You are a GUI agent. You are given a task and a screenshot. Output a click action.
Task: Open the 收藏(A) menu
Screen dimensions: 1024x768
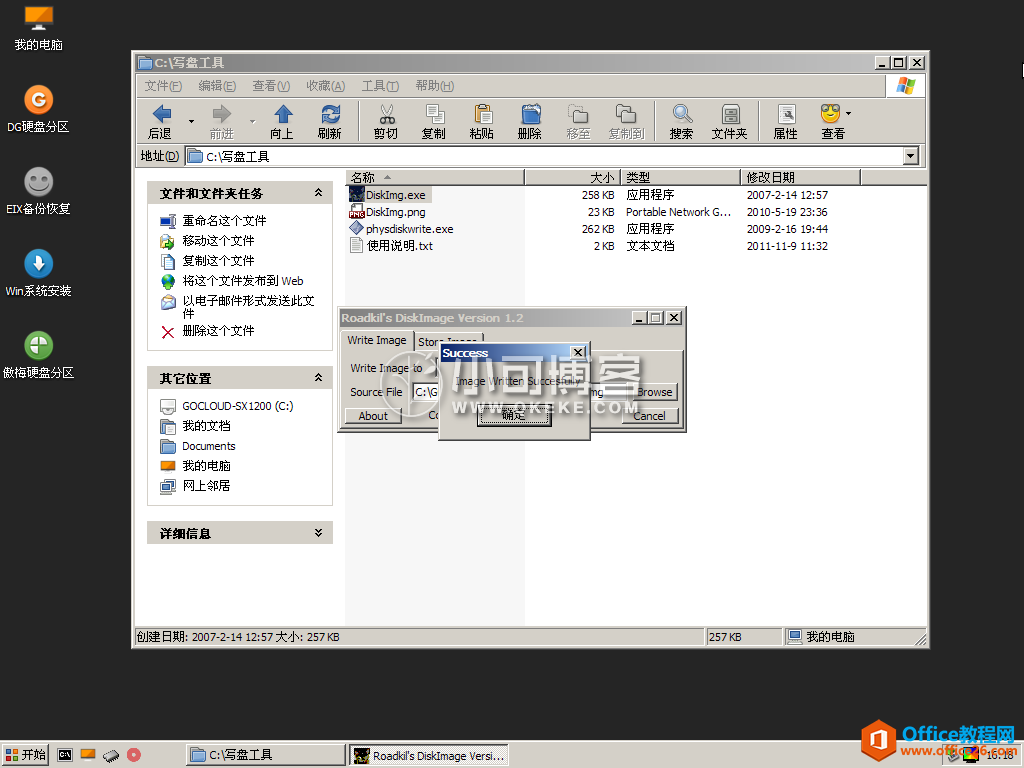[325, 86]
